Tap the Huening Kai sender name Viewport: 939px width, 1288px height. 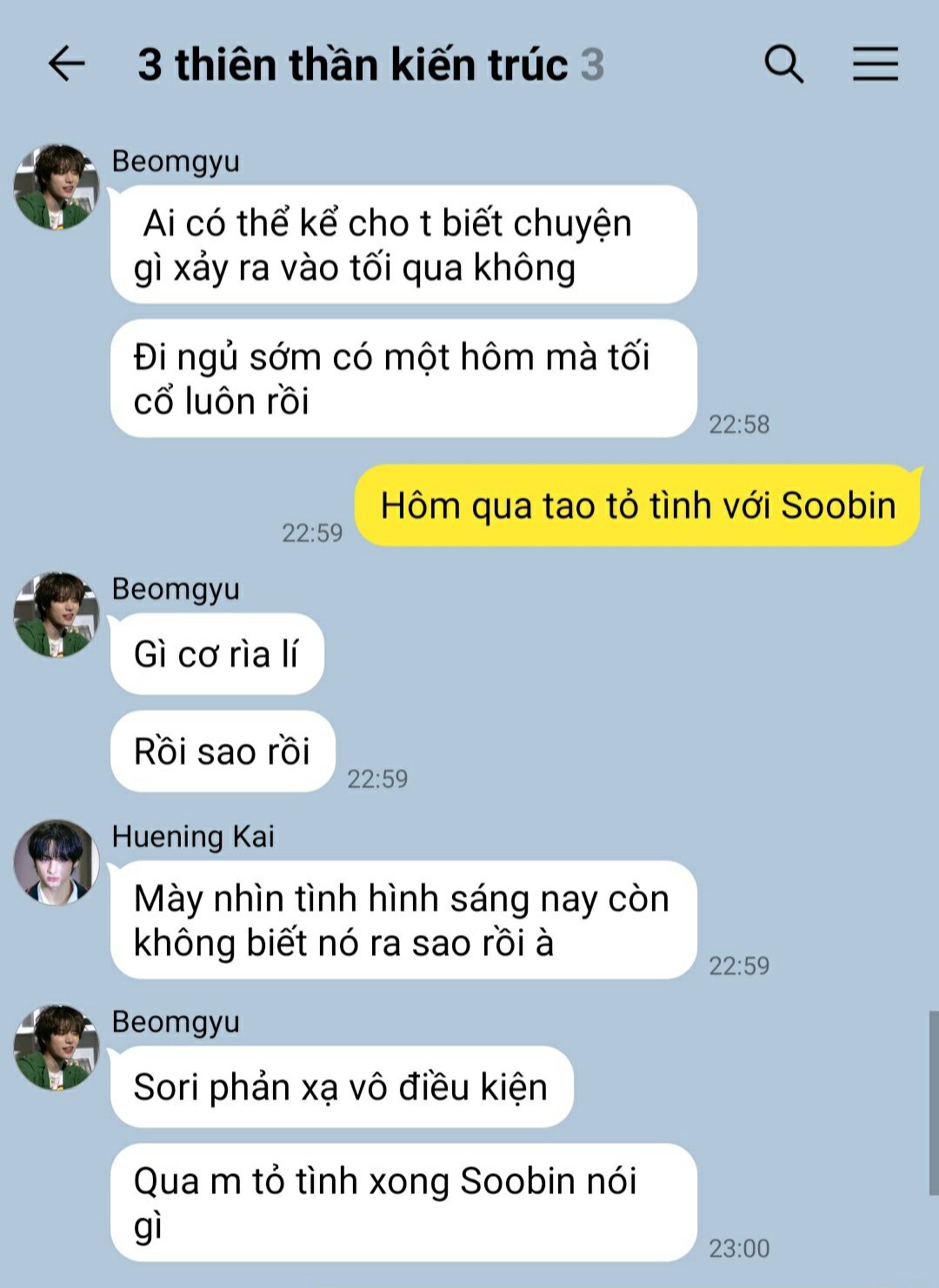[193, 837]
